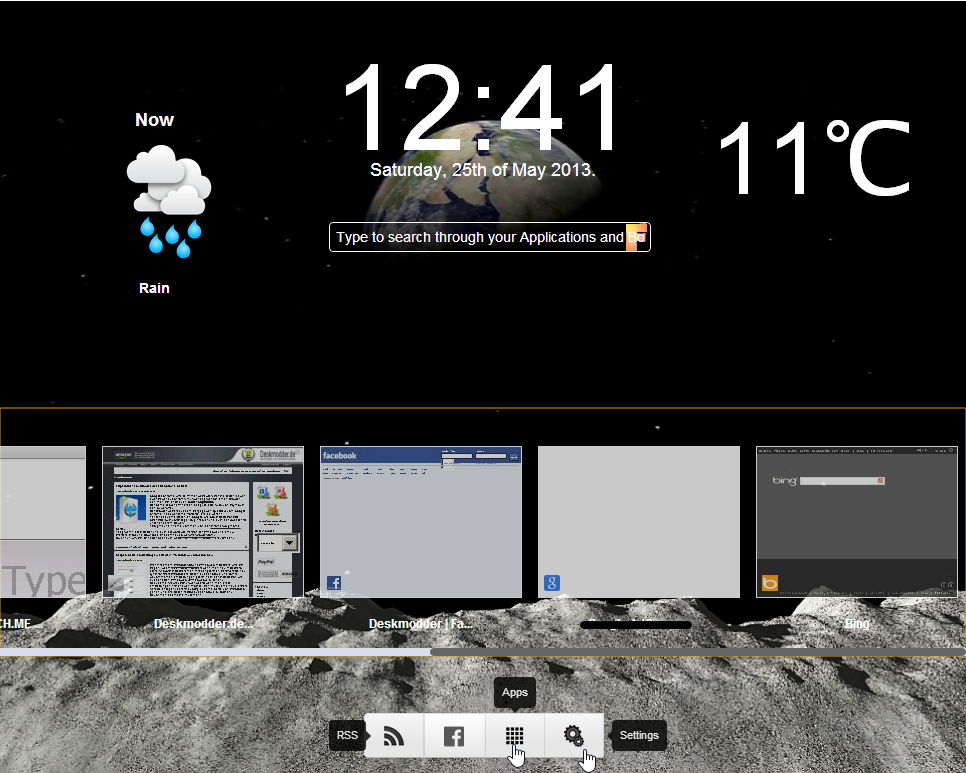Image resolution: width=966 pixels, height=773 pixels.
Task: Click the Bing favicon on the Bing thumbnail
Action: pyautogui.click(x=770, y=583)
